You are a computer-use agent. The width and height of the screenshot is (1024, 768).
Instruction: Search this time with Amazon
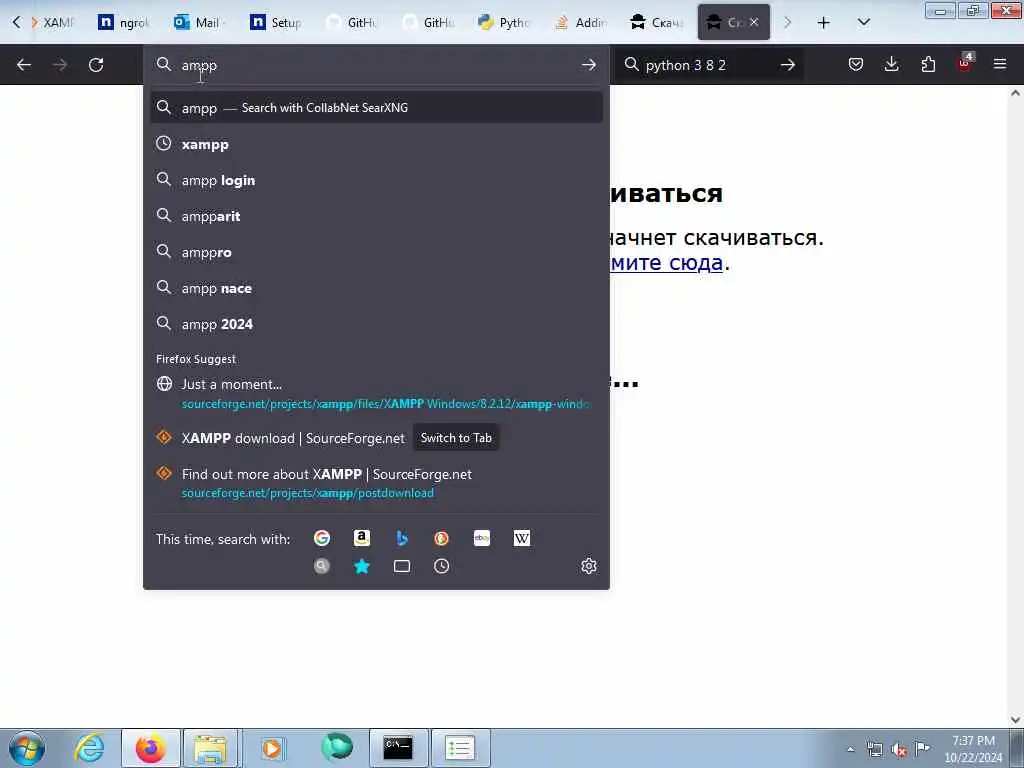tap(362, 538)
